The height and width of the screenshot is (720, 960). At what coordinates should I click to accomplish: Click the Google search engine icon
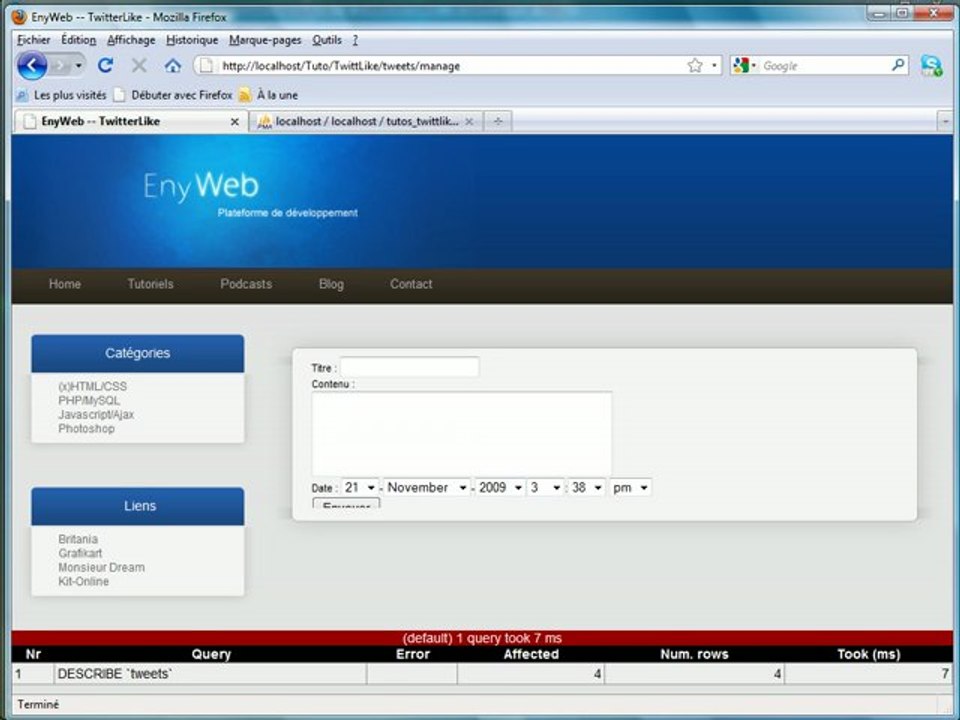(x=741, y=66)
